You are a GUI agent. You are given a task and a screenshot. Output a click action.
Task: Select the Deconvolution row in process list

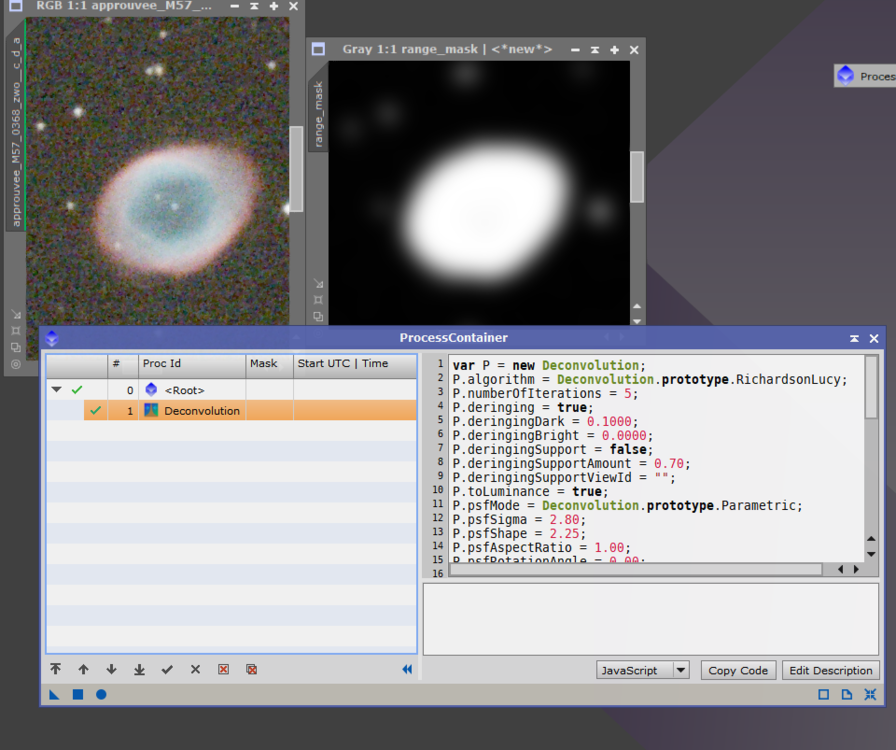coord(231,410)
